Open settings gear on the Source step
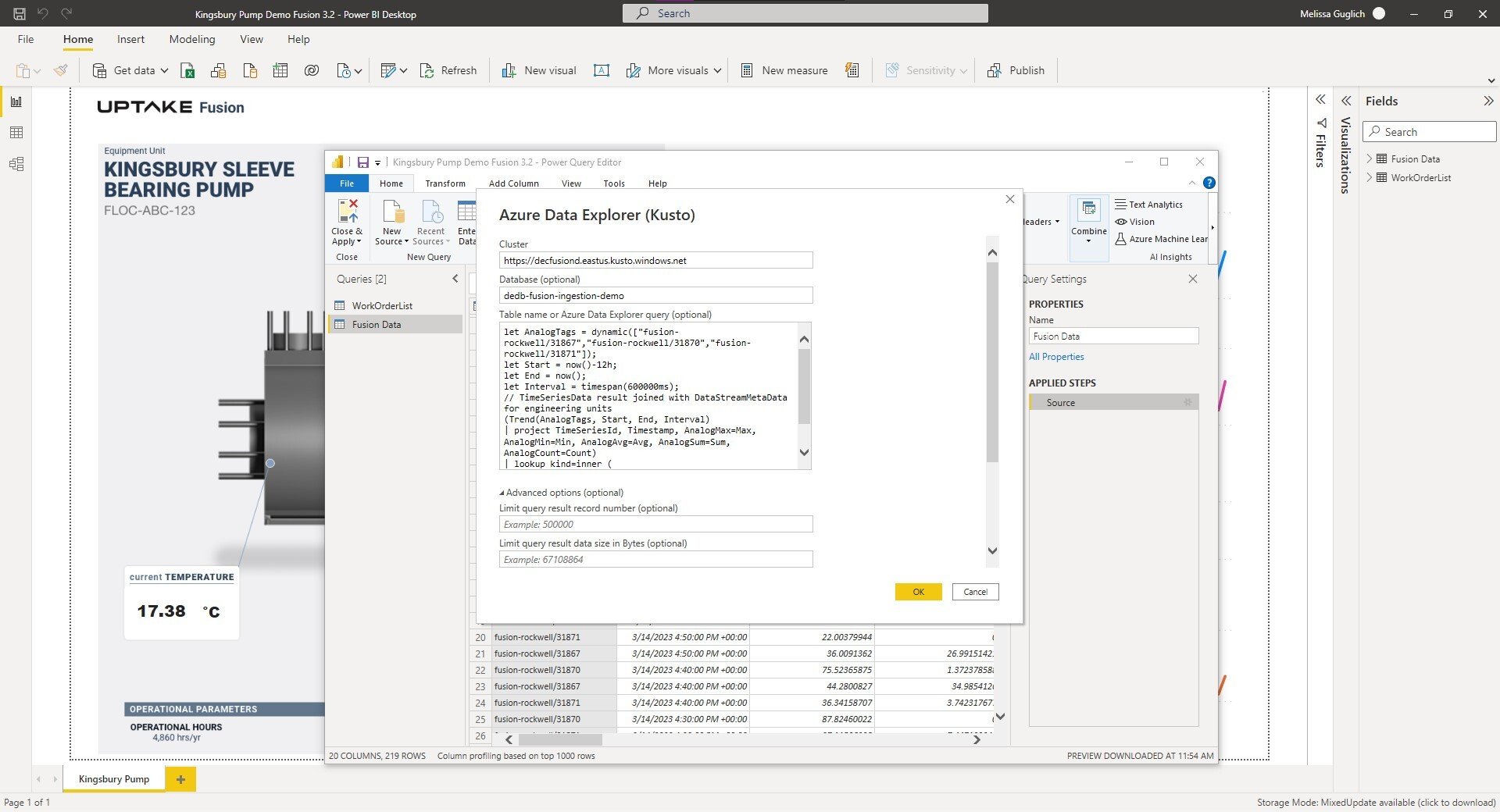The width and height of the screenshot is (1500, 812). coord(1187,402)
